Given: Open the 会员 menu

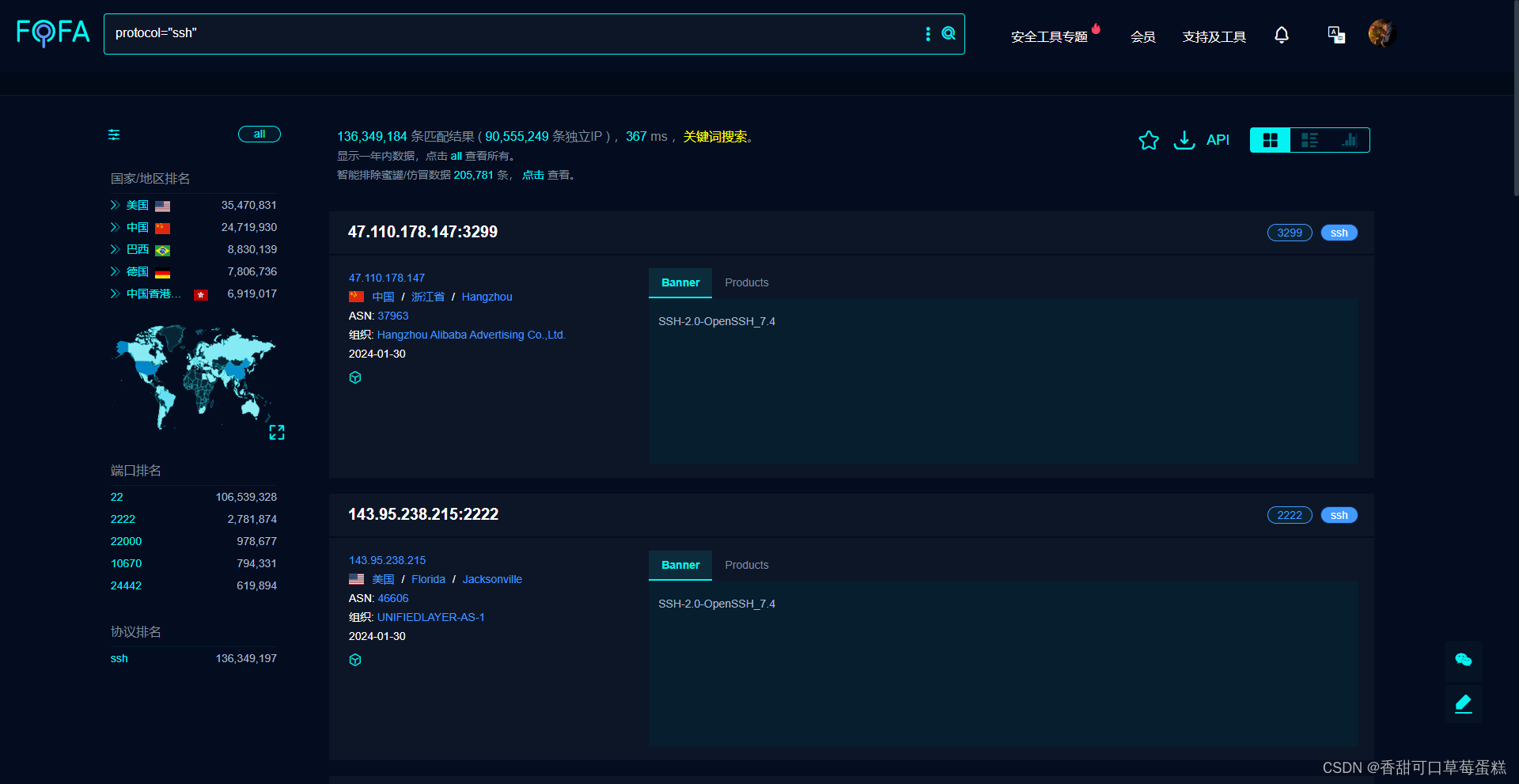Looking at the screenshot, I should point(1142,36).
